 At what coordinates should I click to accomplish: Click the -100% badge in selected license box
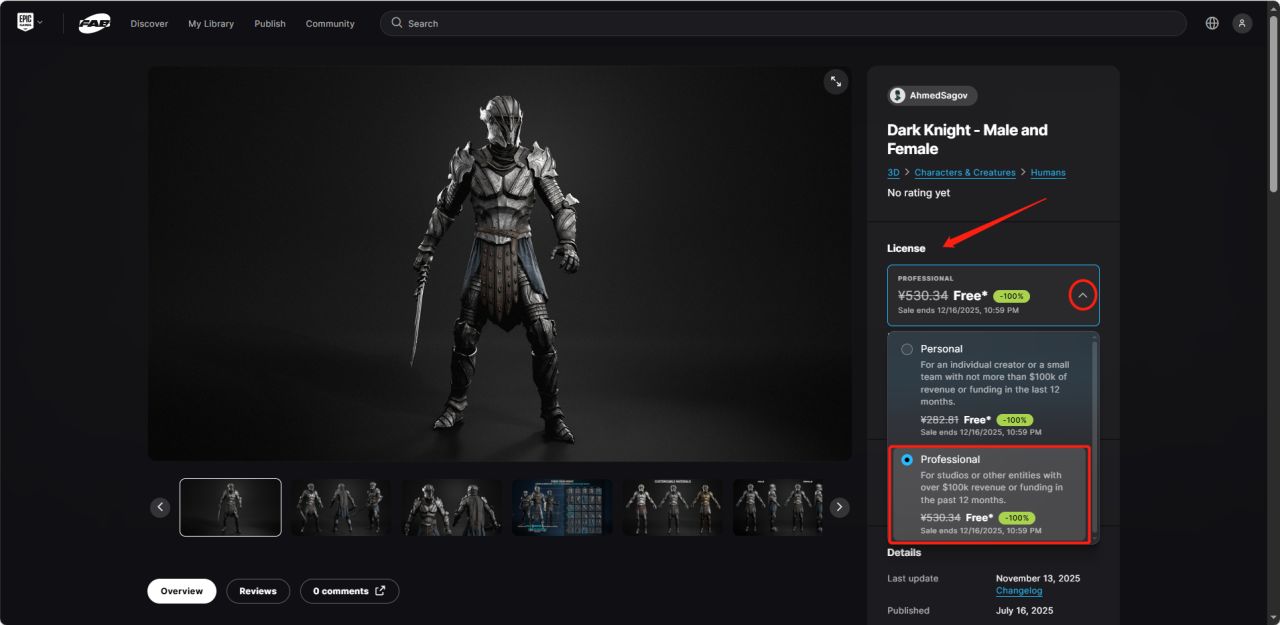pyautogui.click(x=1011, y=296)
